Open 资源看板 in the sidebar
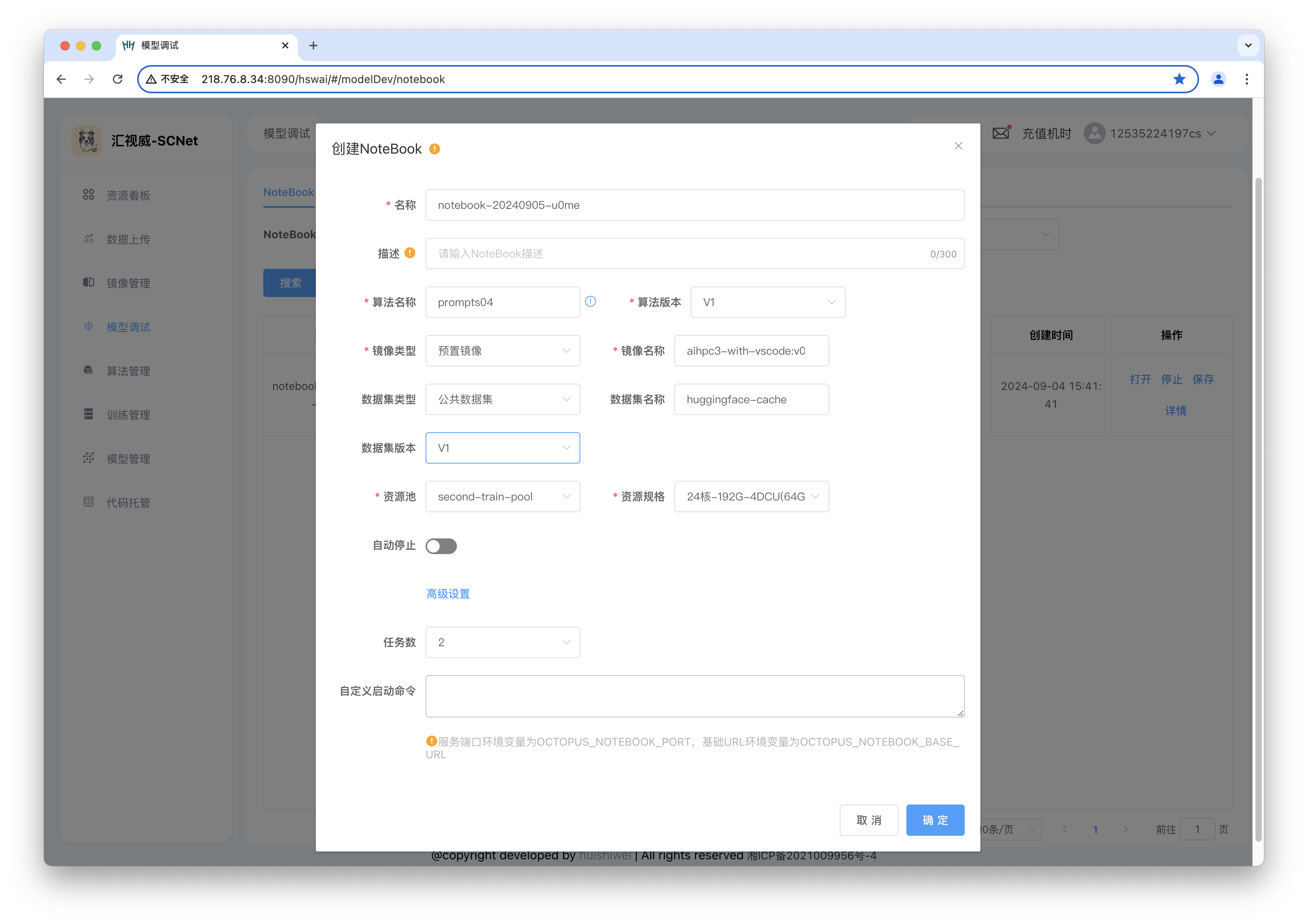Screen dimensions: 1308x924 [x=128, y=196]
